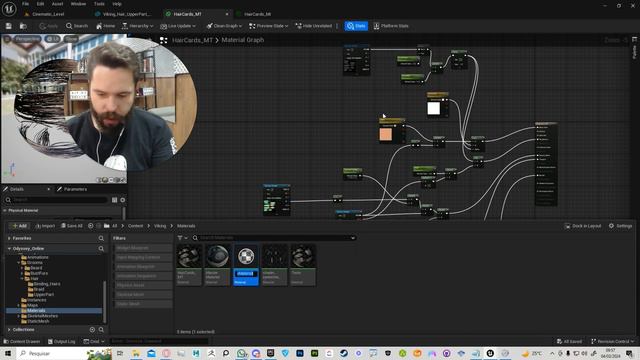The height and width of the screenshot is (360, 640).
Task: Collapse the Odyssey_Online tree root
Action: point(9,249)
